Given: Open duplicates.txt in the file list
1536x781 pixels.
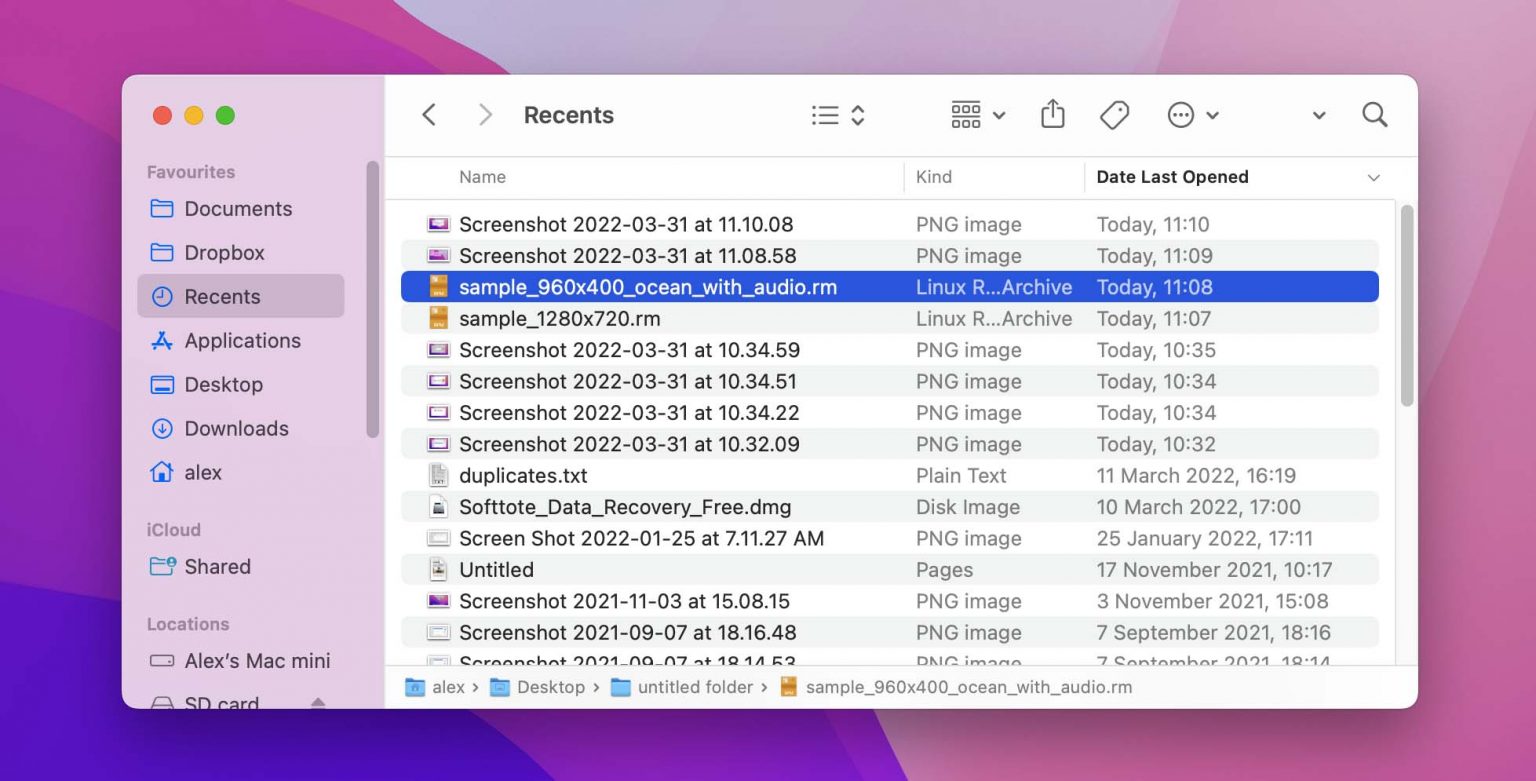Looking at the screenshot, I should coord(523,475).
